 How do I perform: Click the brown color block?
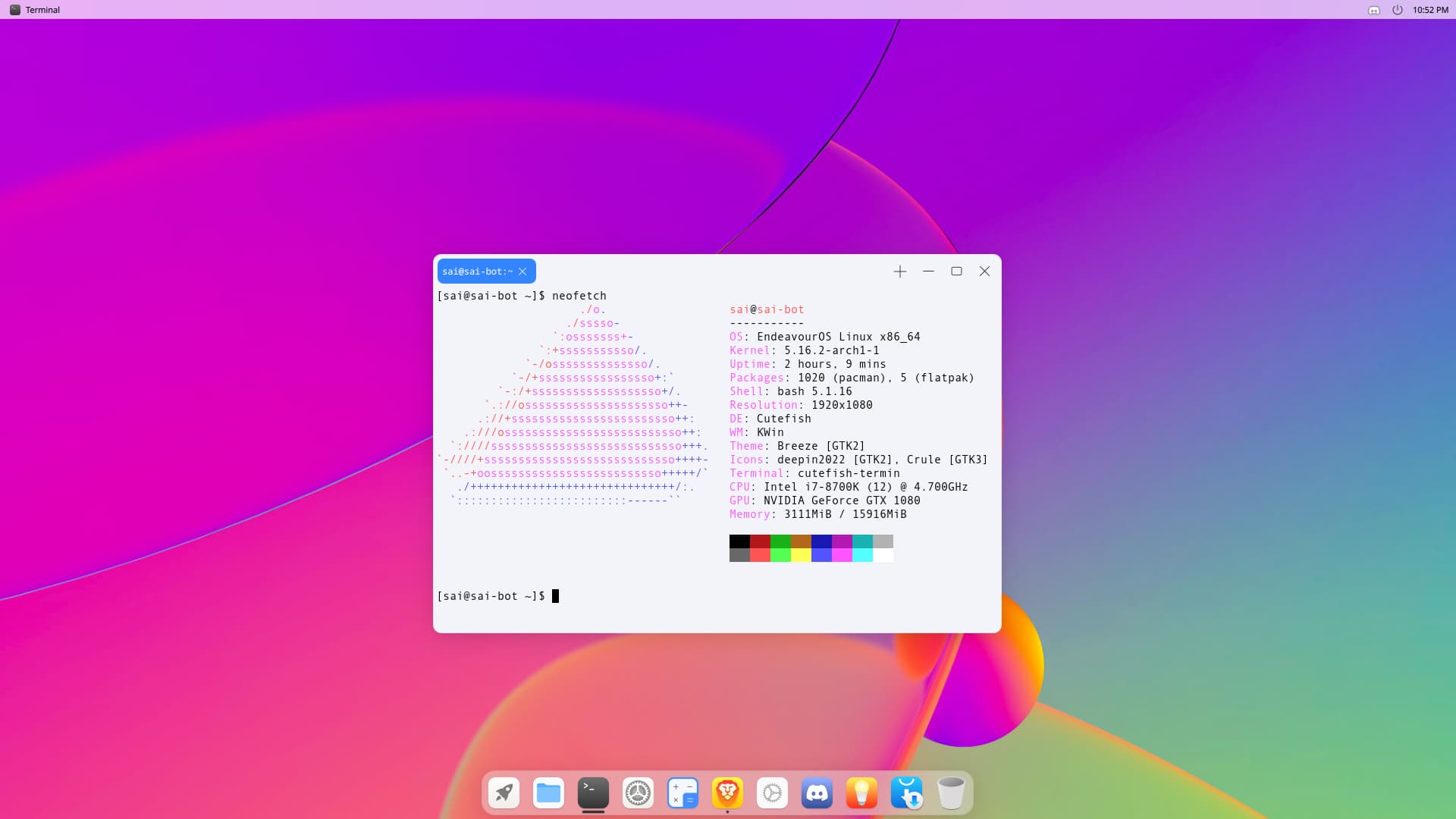(x=801, y=541)
